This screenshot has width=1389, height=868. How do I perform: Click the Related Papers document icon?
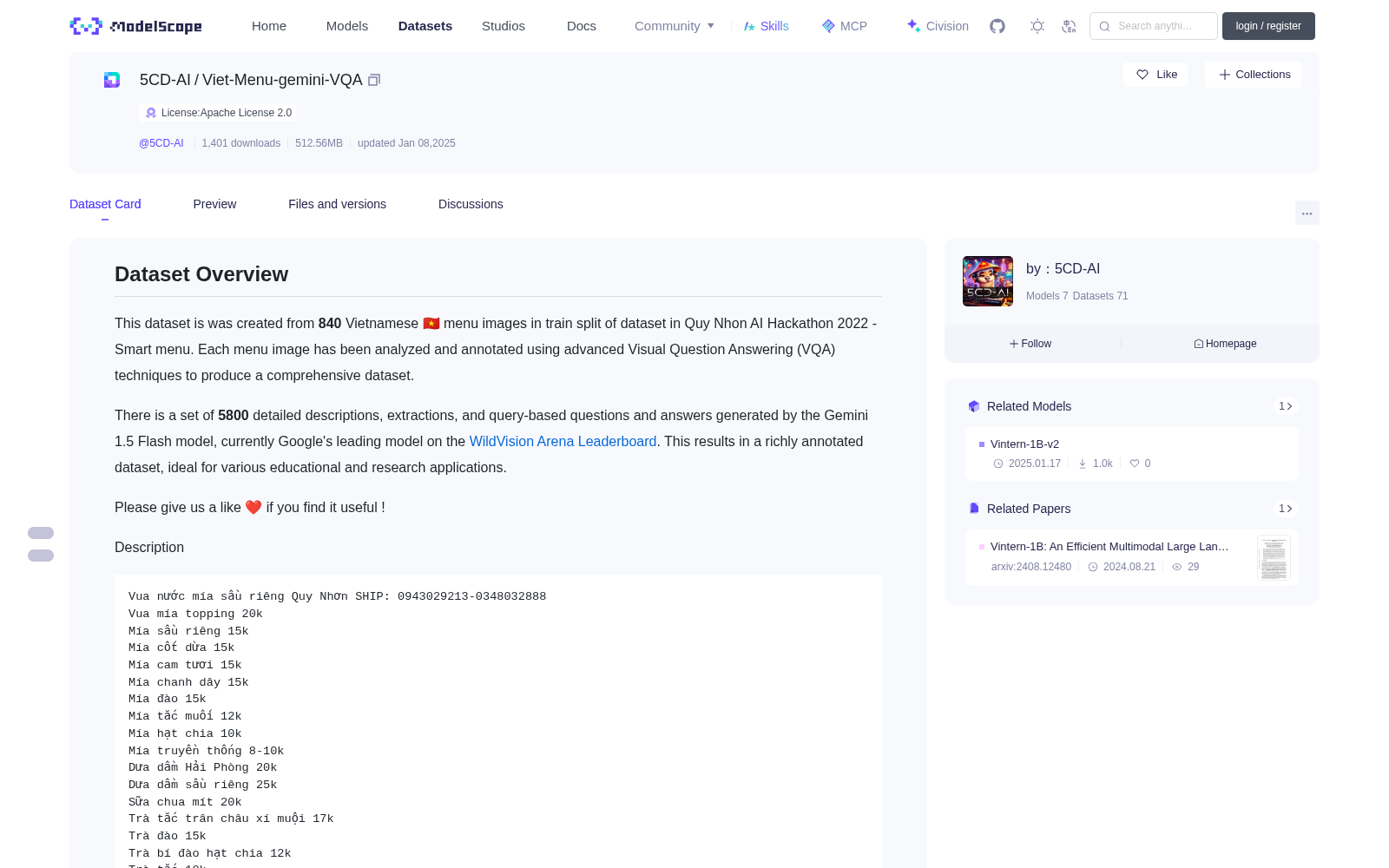[x=974, y=509]
